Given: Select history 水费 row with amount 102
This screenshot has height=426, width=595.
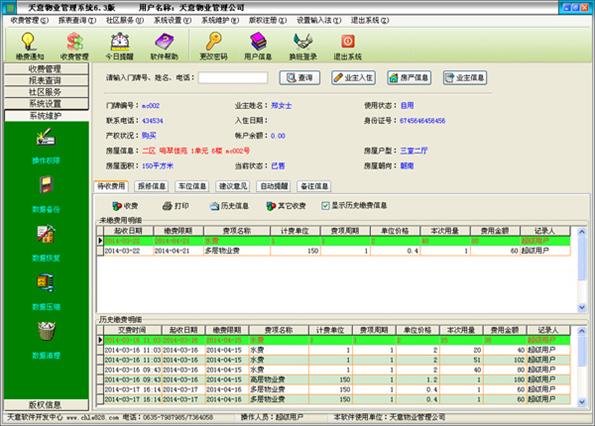Looking at the screenshot, I should coord(337,360).
